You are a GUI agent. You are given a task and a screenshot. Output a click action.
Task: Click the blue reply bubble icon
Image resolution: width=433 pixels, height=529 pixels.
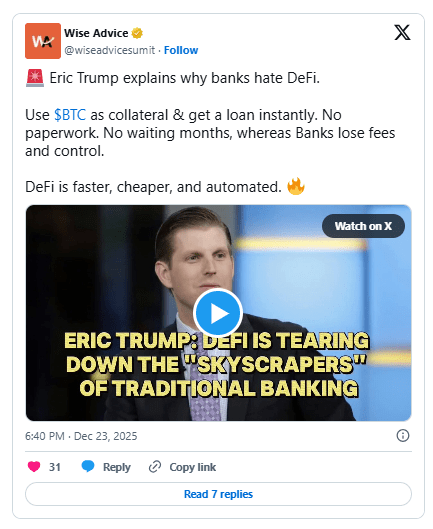pyautogui.click(x=88, y=466)
